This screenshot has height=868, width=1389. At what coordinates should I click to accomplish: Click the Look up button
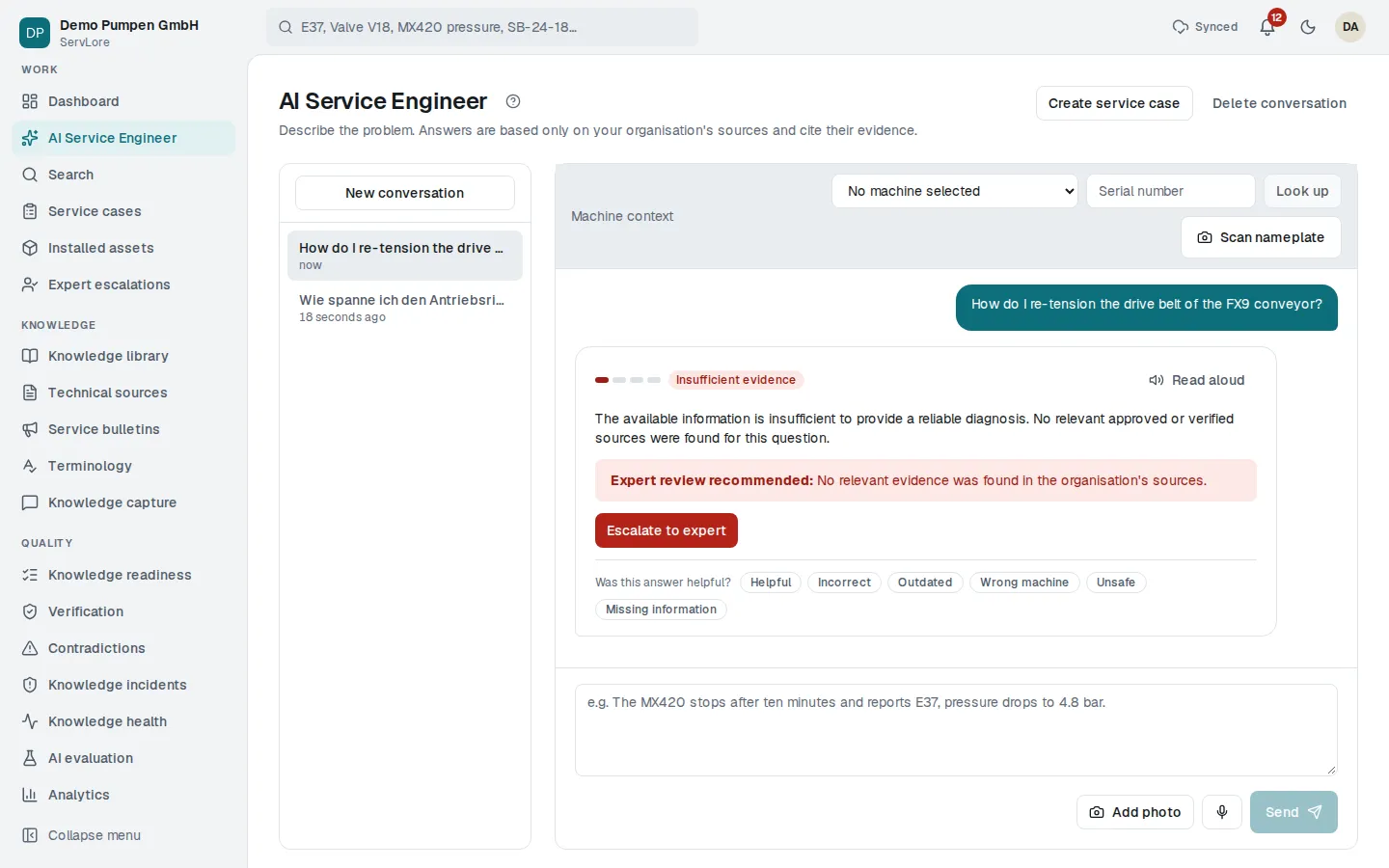click(1302, 191)
